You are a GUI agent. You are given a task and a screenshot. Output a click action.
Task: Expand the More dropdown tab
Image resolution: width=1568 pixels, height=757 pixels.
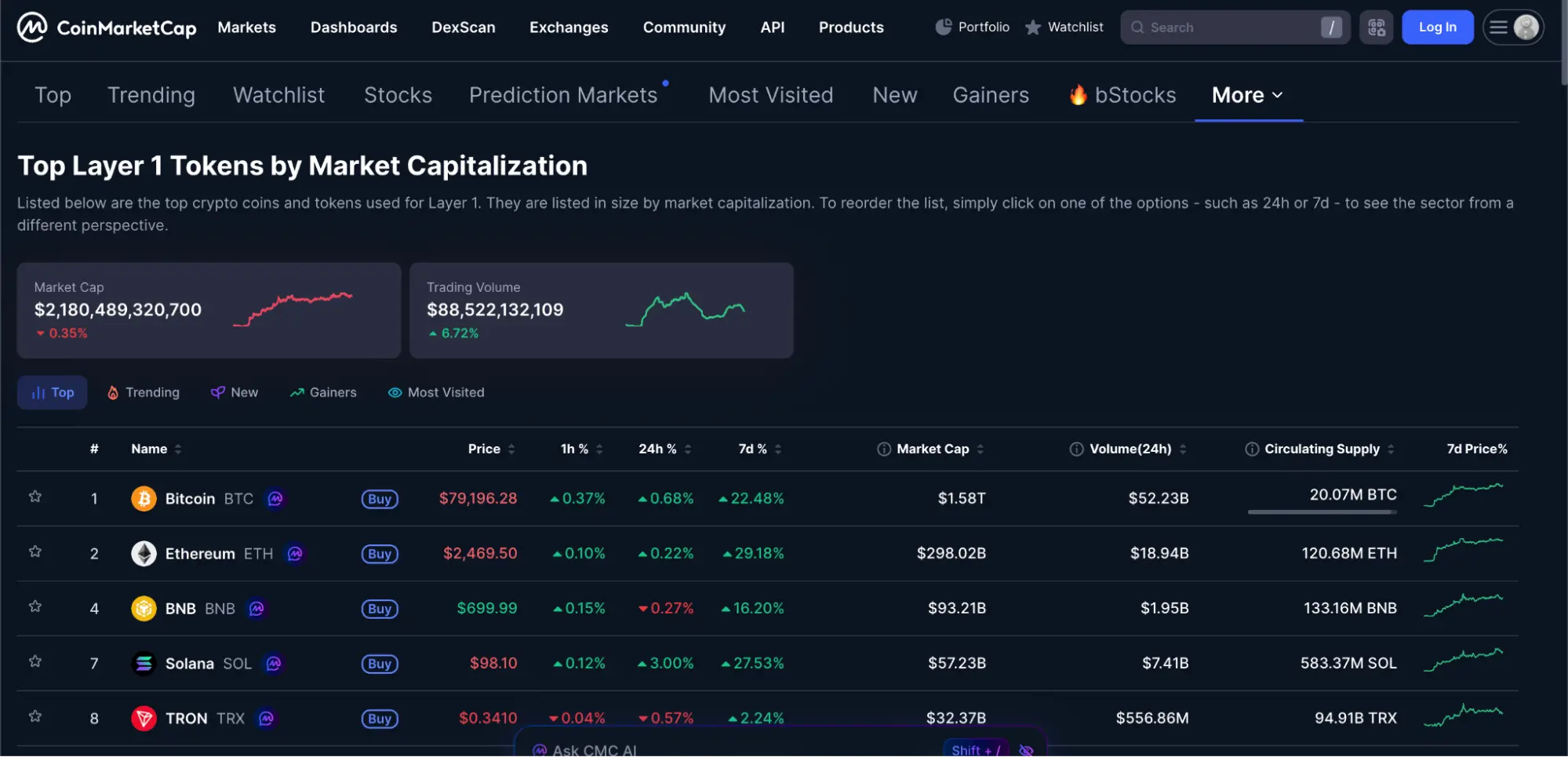[1248, 95]
